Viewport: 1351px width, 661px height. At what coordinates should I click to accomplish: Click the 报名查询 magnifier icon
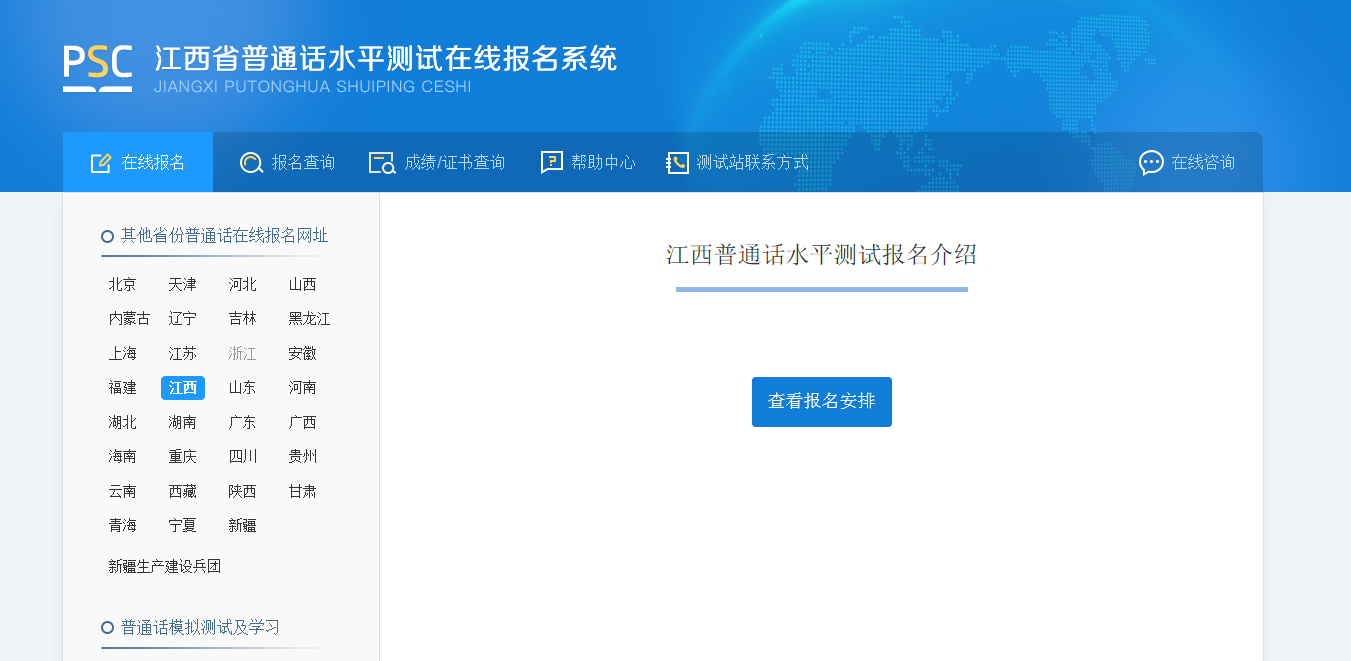[x=251, y=163]
